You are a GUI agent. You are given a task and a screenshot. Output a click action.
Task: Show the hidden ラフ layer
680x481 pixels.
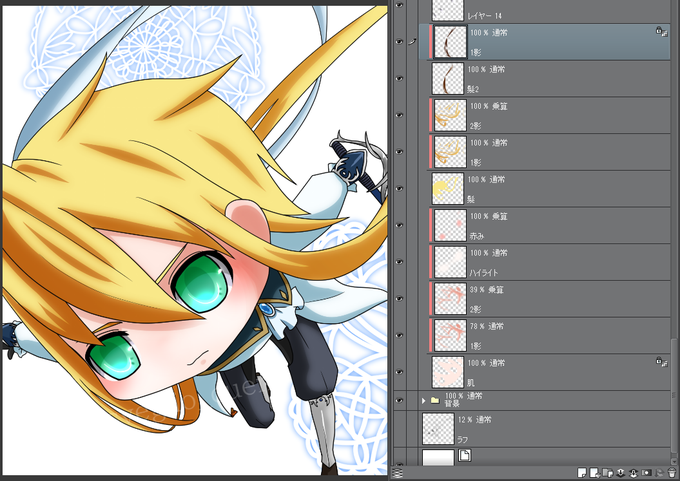[399, 429]
